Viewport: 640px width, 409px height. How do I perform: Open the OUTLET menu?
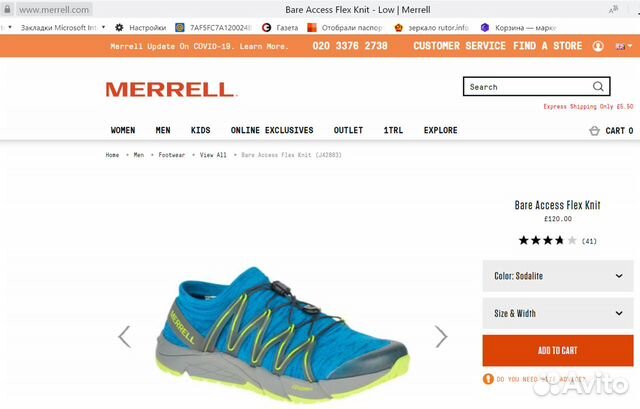pyautogui.click(x=348, y=130)
